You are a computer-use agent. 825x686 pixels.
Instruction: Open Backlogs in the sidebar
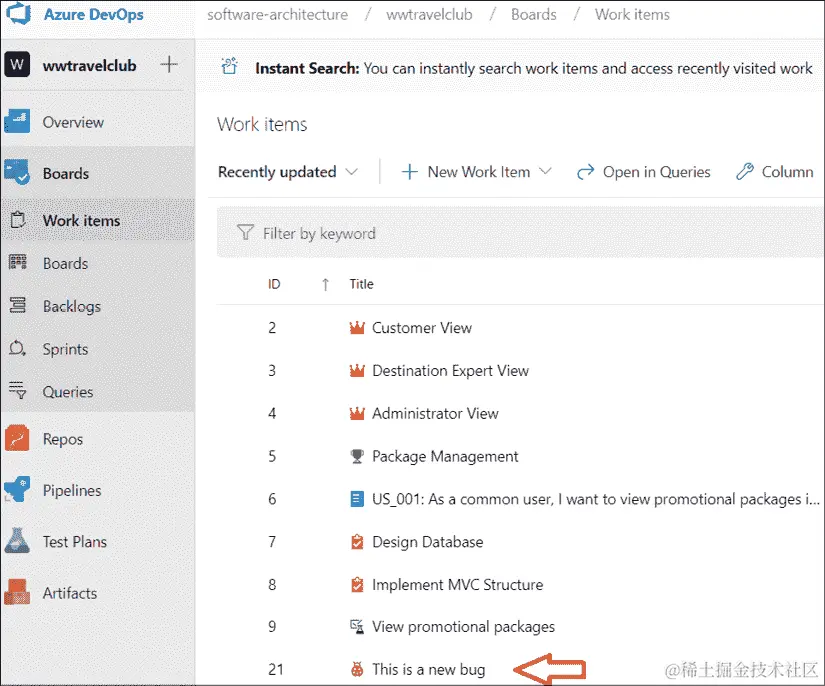pos(72,306)
